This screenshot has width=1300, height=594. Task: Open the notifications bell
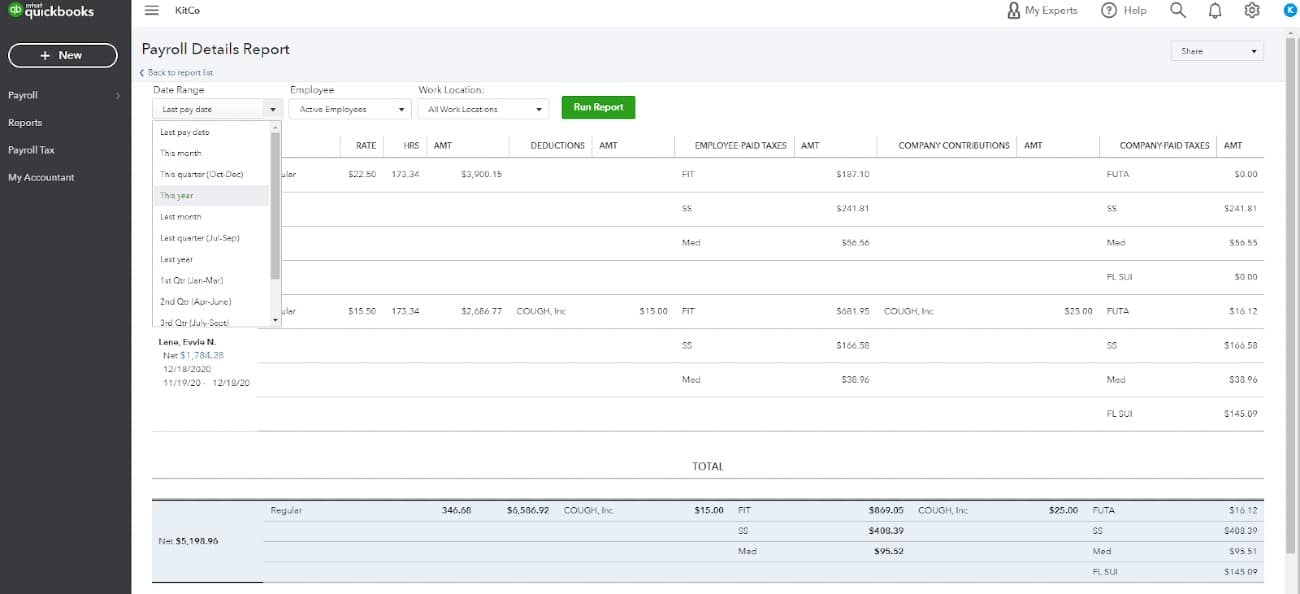click(x=1214, y=10)
